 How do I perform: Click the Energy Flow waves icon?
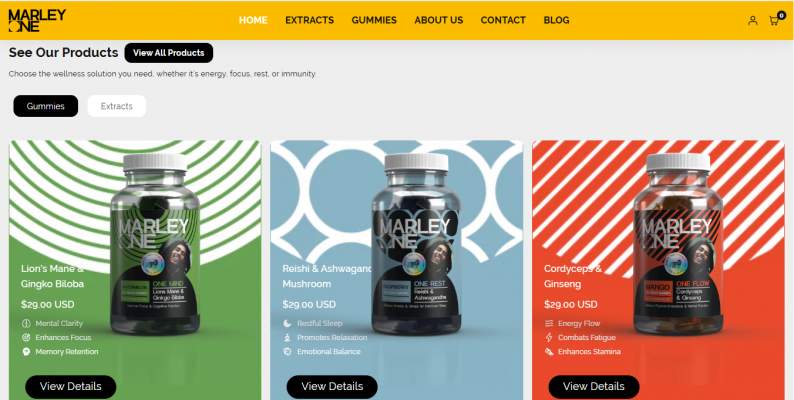pos(549,323)
